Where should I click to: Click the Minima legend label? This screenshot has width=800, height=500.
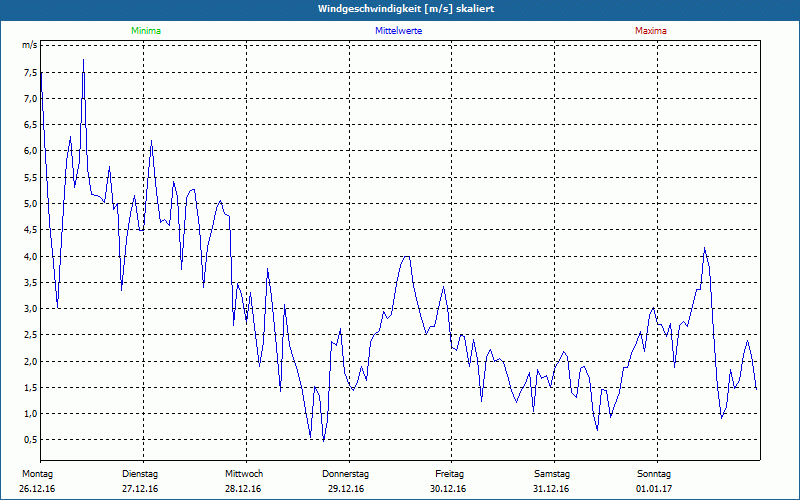pos(146,31)
